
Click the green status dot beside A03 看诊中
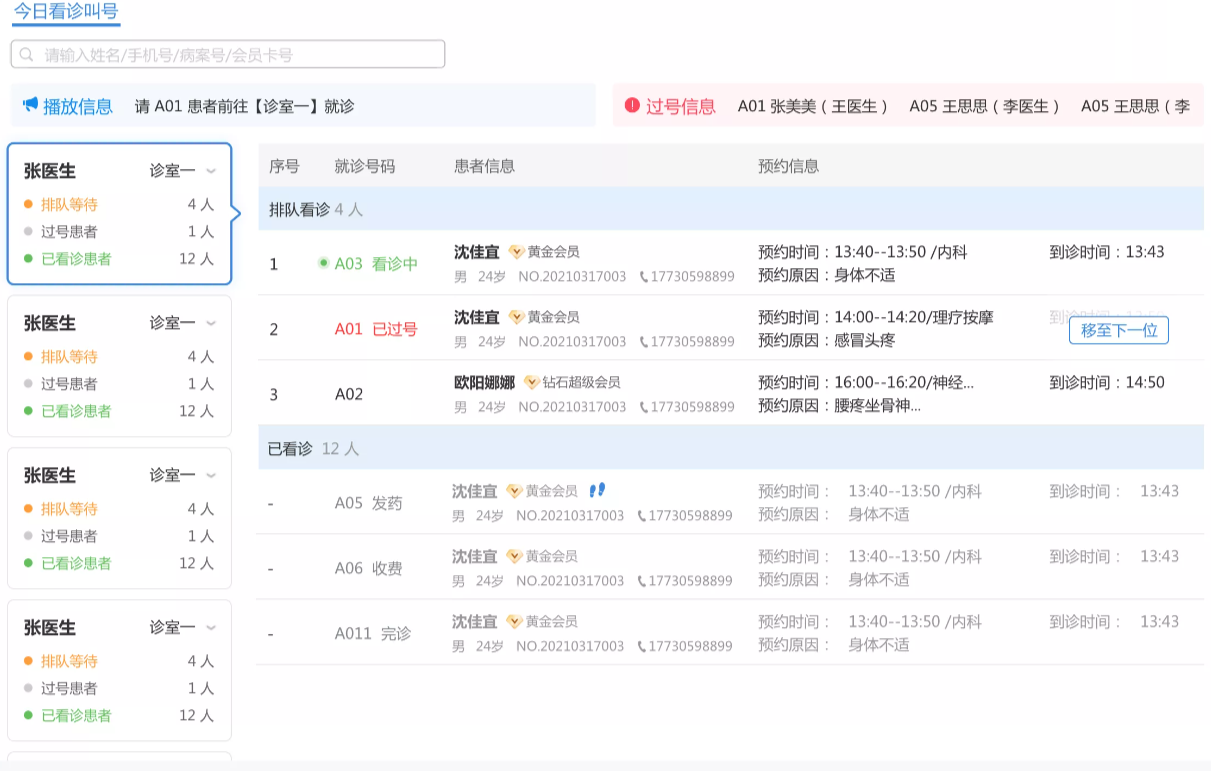tap(323, 264)
